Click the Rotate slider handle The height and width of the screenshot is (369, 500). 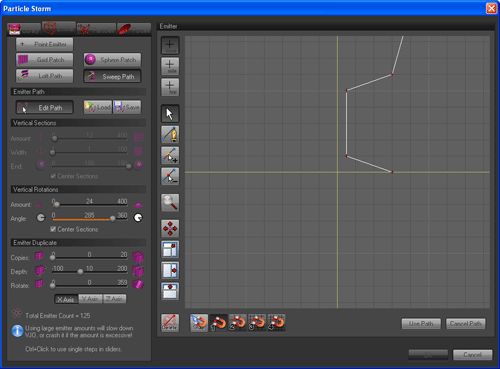(x=53, y=285)
